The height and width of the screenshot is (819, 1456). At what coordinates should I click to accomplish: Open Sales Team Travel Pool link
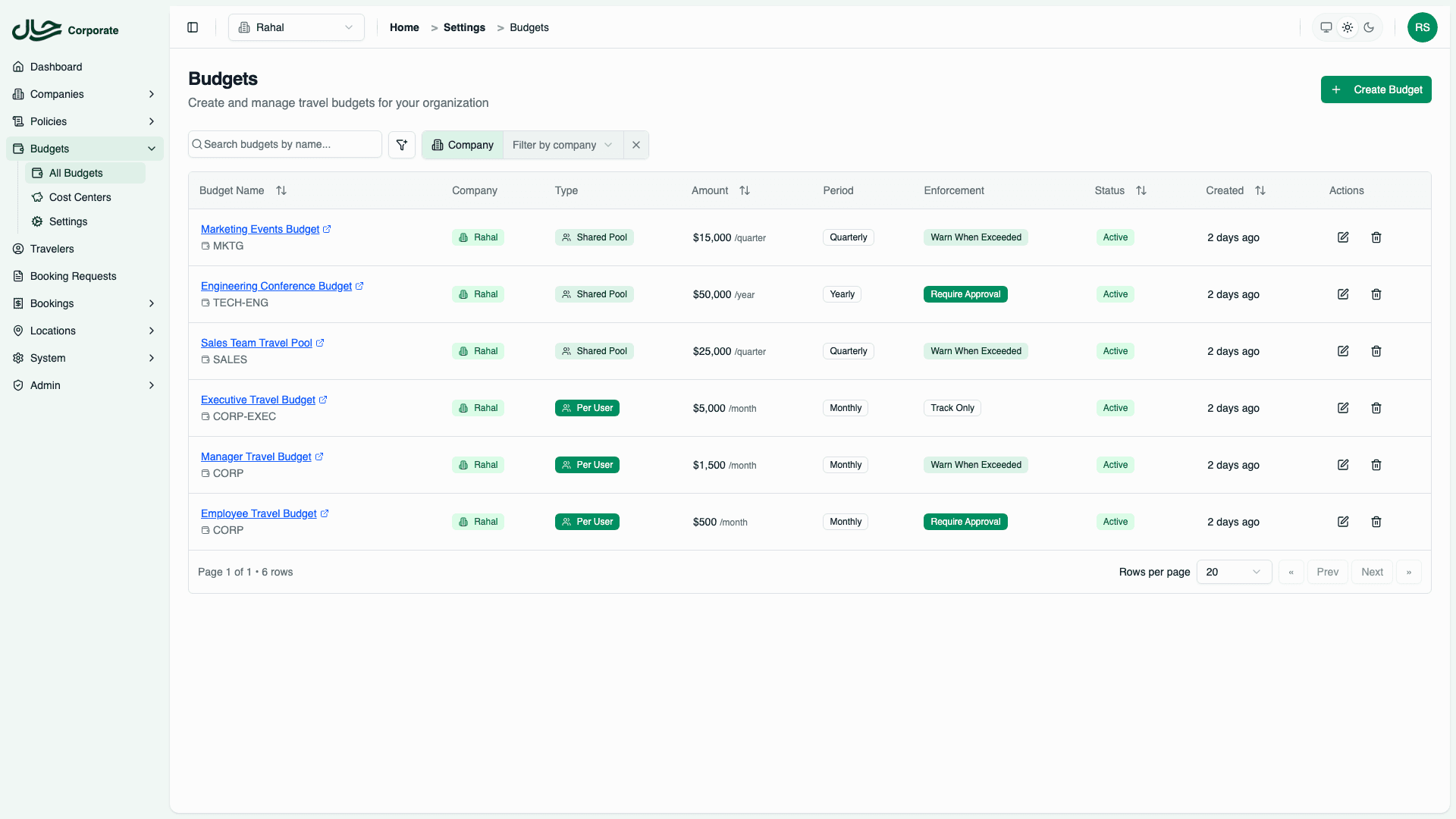pos(256,343)
